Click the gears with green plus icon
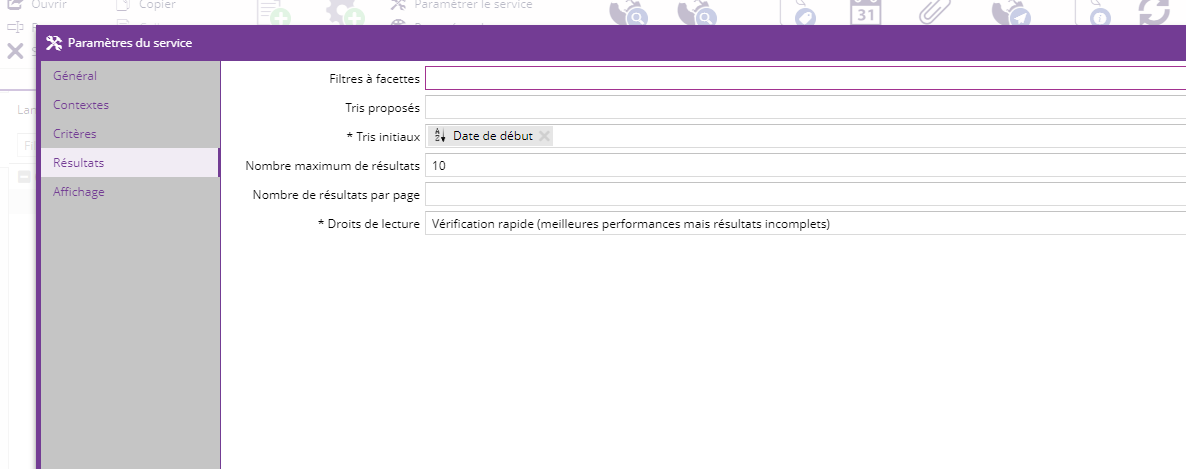Viewport: 1186px width, 469px height. point(346,12)
